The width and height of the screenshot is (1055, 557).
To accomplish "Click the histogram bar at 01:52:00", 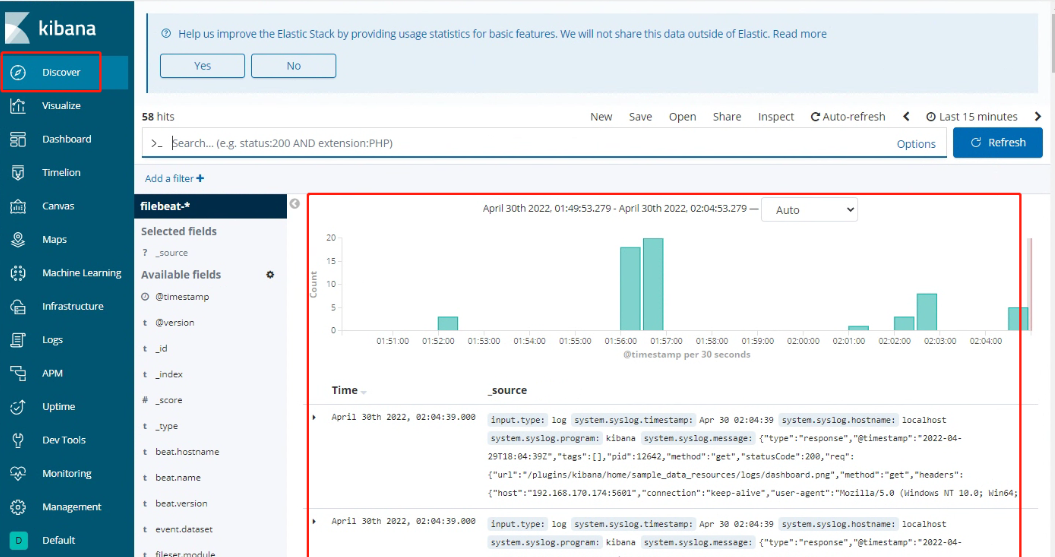I will (447, 324).
